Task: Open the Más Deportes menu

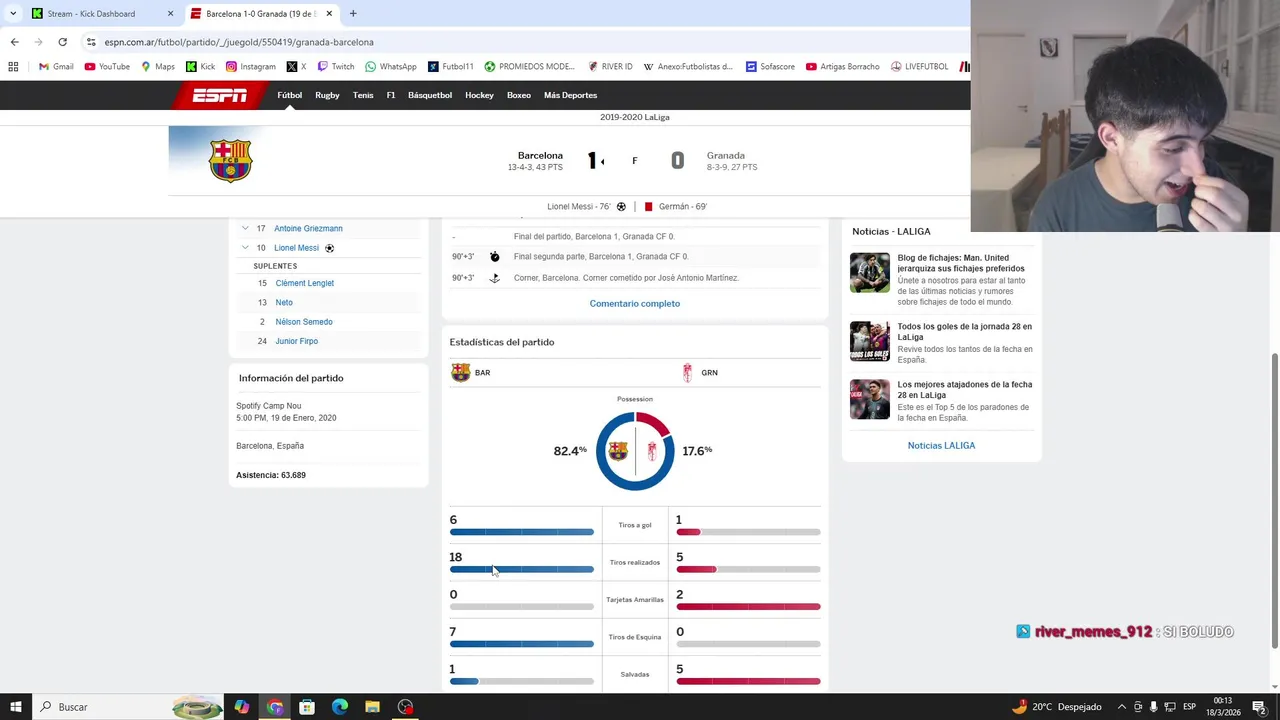Action: tap(570, 95)
